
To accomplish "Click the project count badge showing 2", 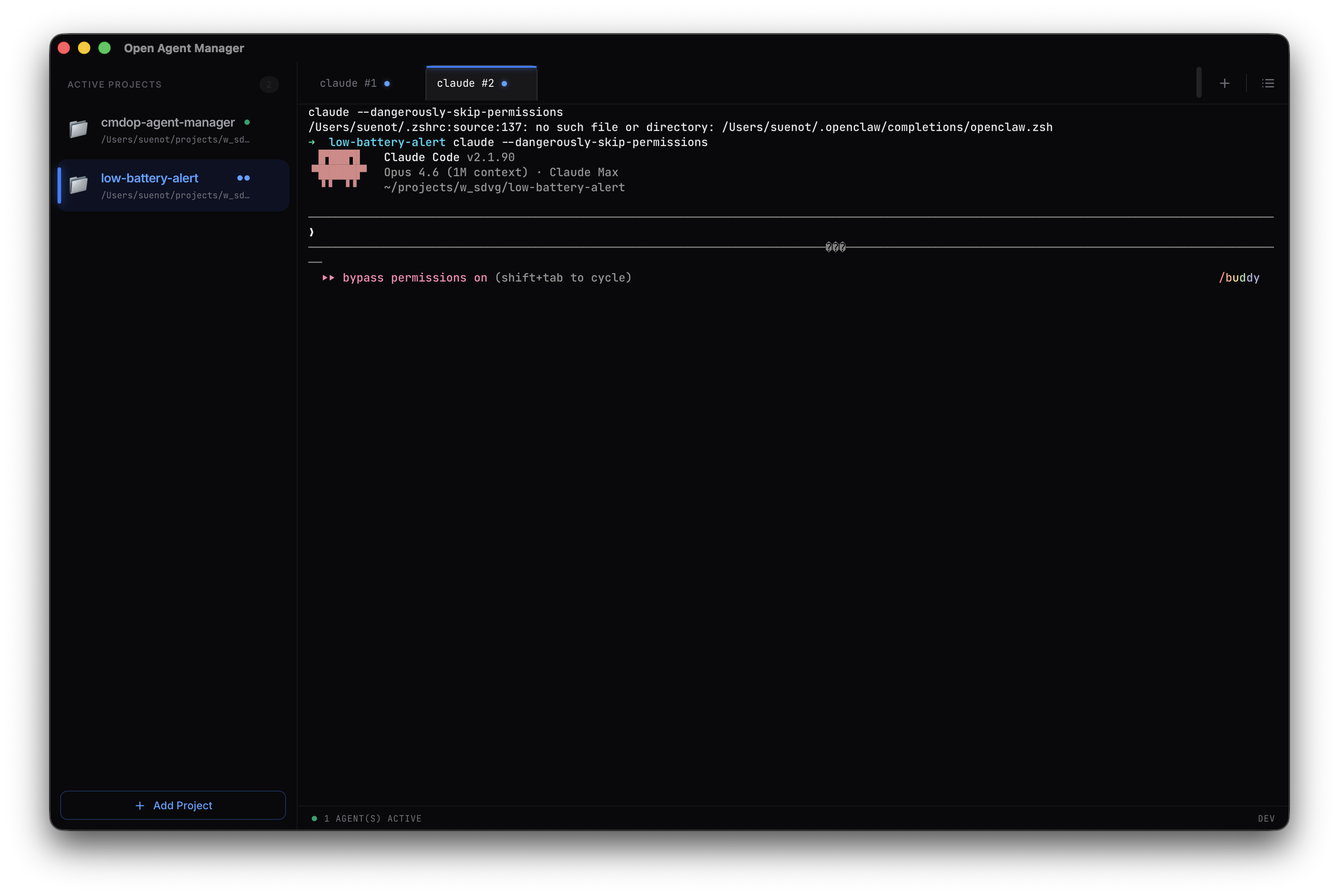I will (x=269, y=85).
